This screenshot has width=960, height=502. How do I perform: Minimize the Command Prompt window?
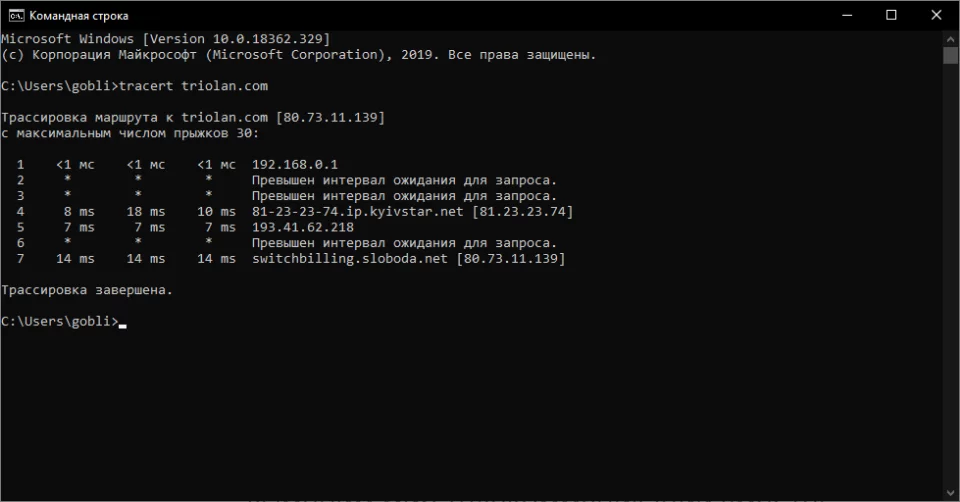tap(845, 15)
